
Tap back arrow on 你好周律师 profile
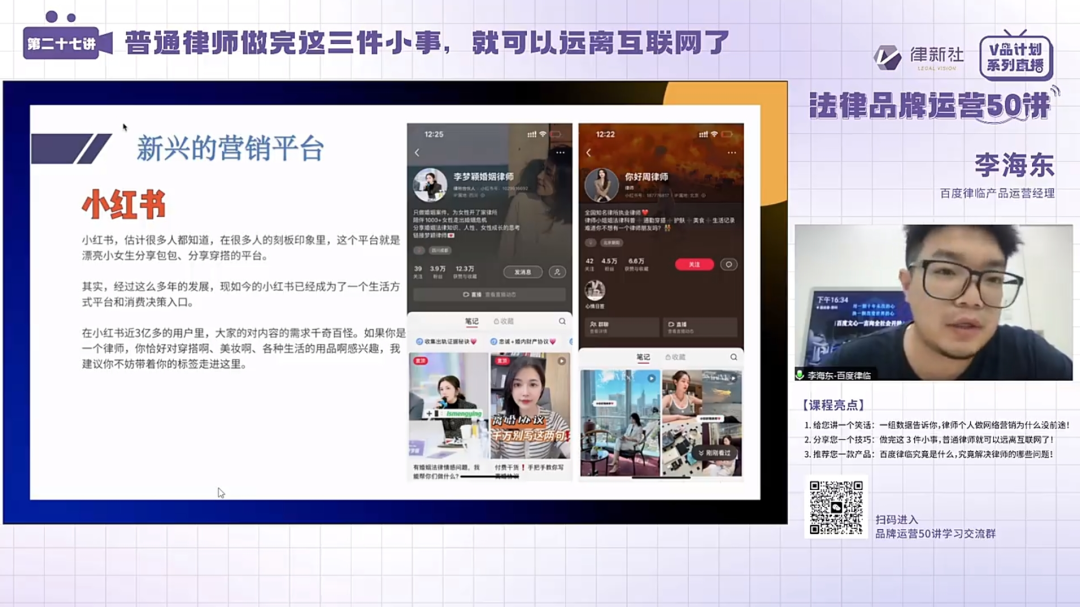589,153
